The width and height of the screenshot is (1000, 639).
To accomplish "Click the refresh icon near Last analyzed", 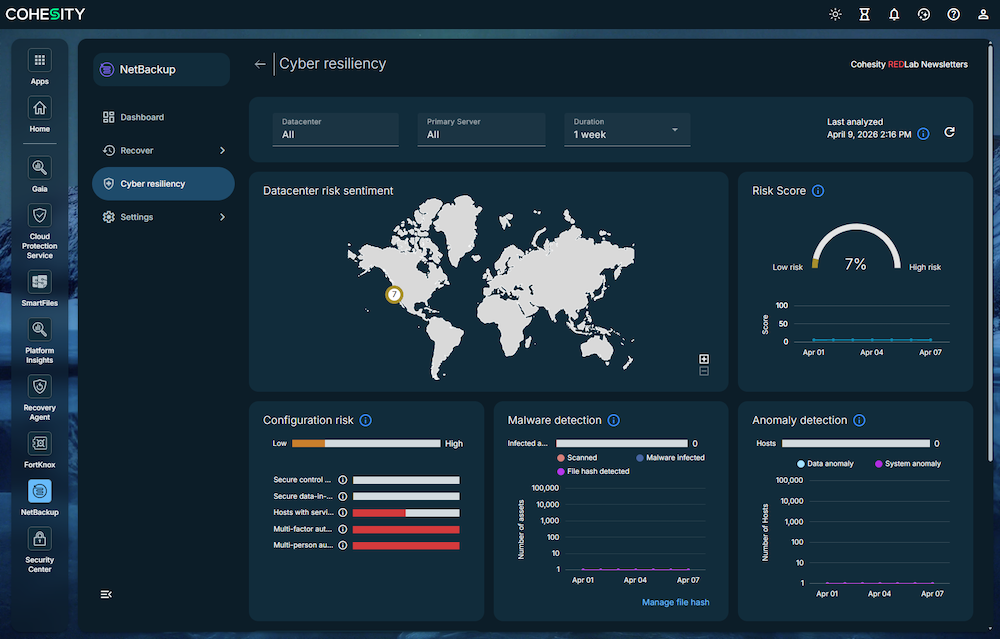I will coord(949,131).
